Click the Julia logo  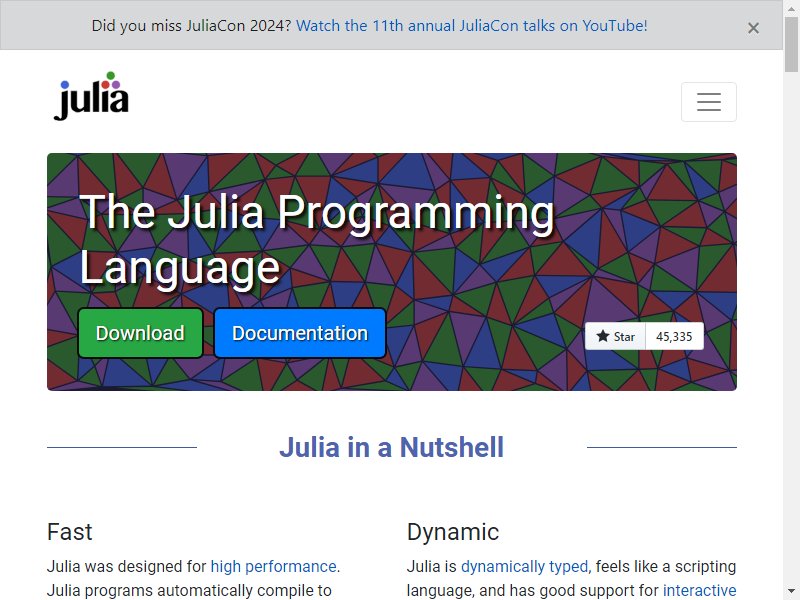(92, 96)
